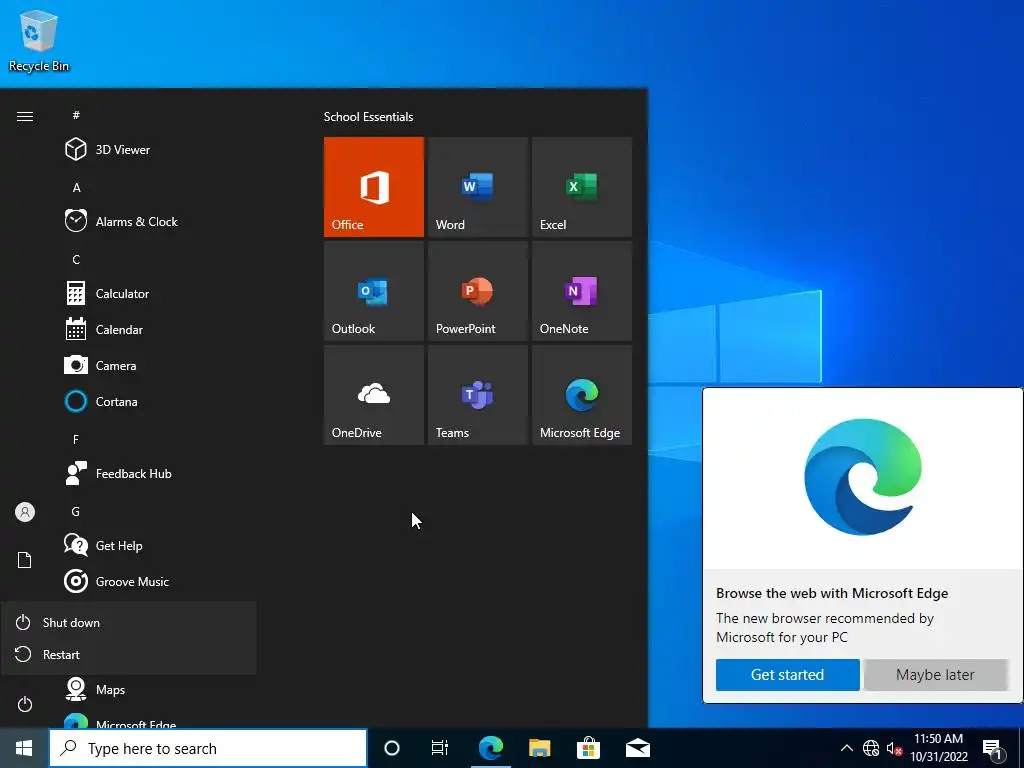1024x768 pixels.
Task: Click the Power icon in the Start sidebar
Action: pos(25,704)
